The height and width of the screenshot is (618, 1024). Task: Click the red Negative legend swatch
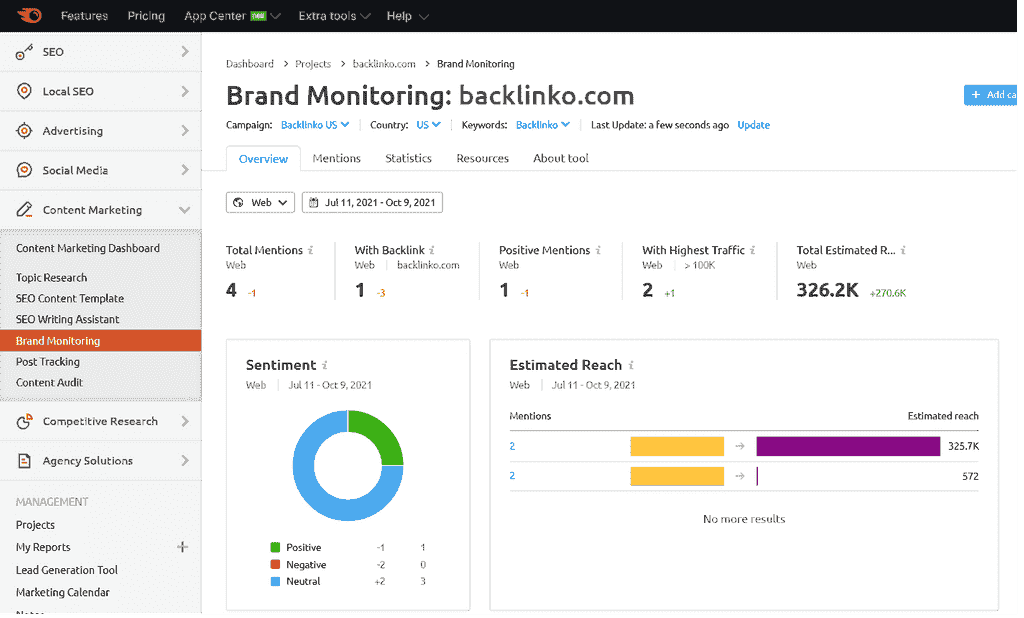[276, 564]
